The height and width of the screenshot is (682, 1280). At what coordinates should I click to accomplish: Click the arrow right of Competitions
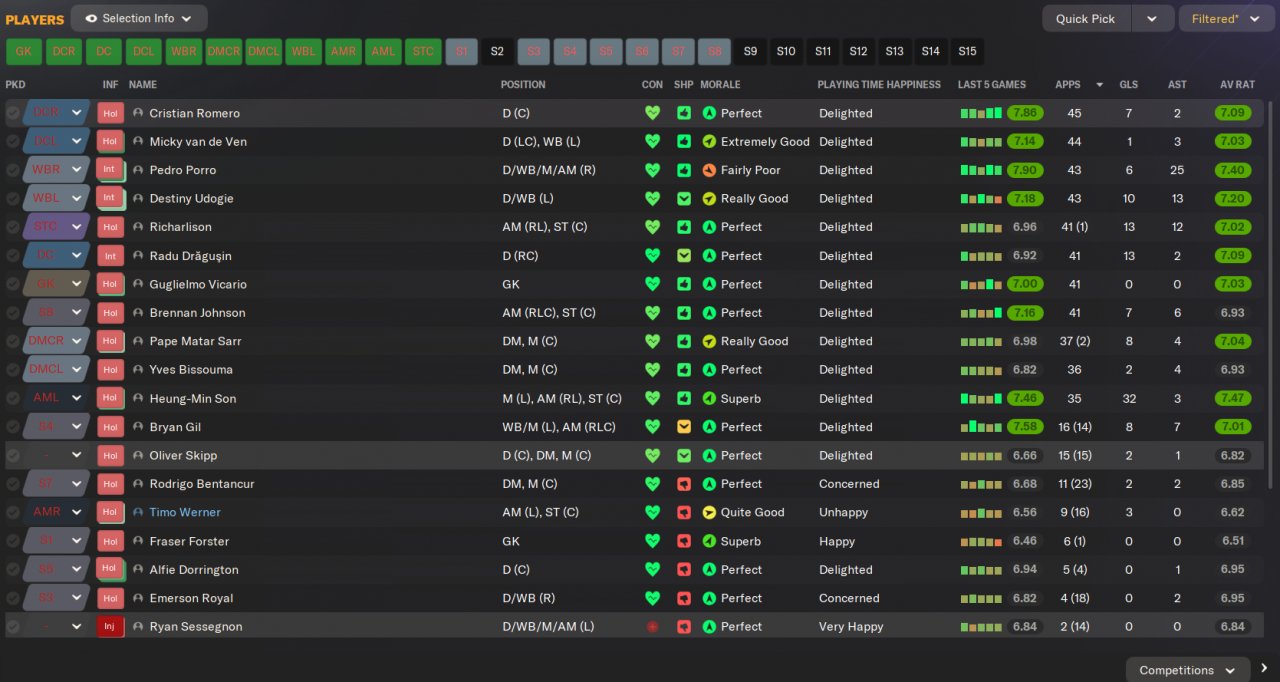click(1264, 669)
